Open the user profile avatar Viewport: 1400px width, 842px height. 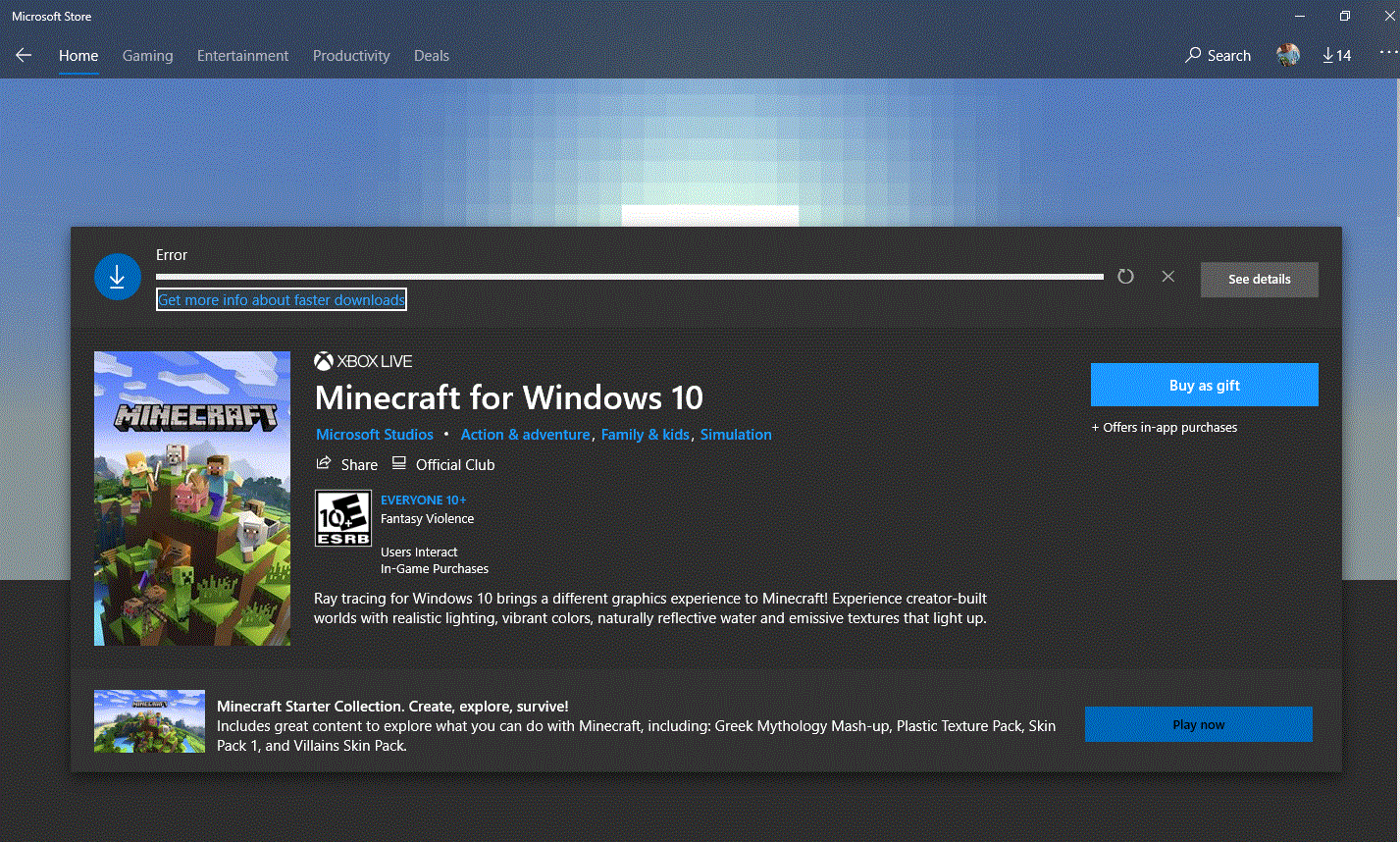1288,56
